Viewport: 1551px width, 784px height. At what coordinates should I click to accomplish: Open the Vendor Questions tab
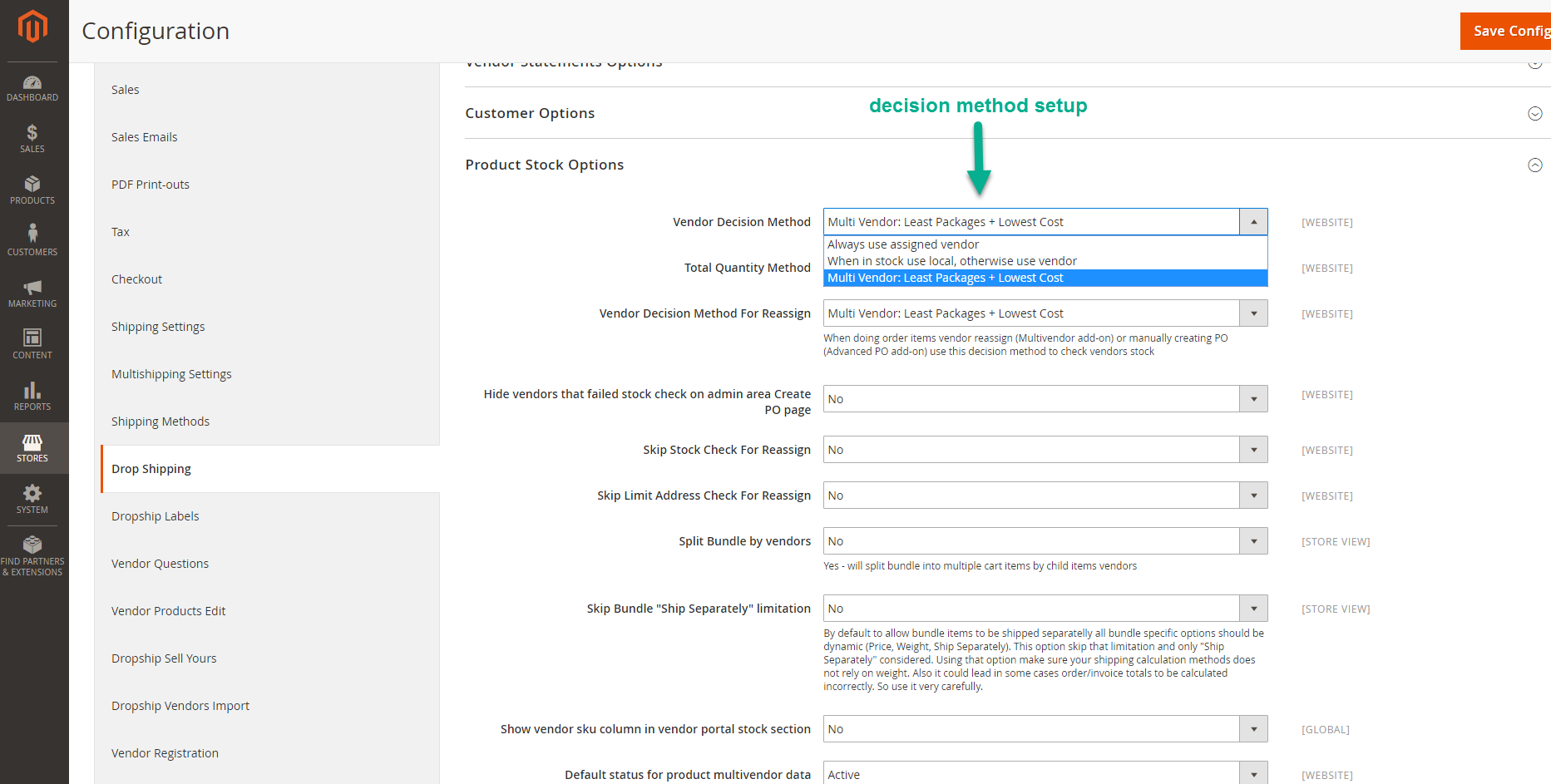267,564
